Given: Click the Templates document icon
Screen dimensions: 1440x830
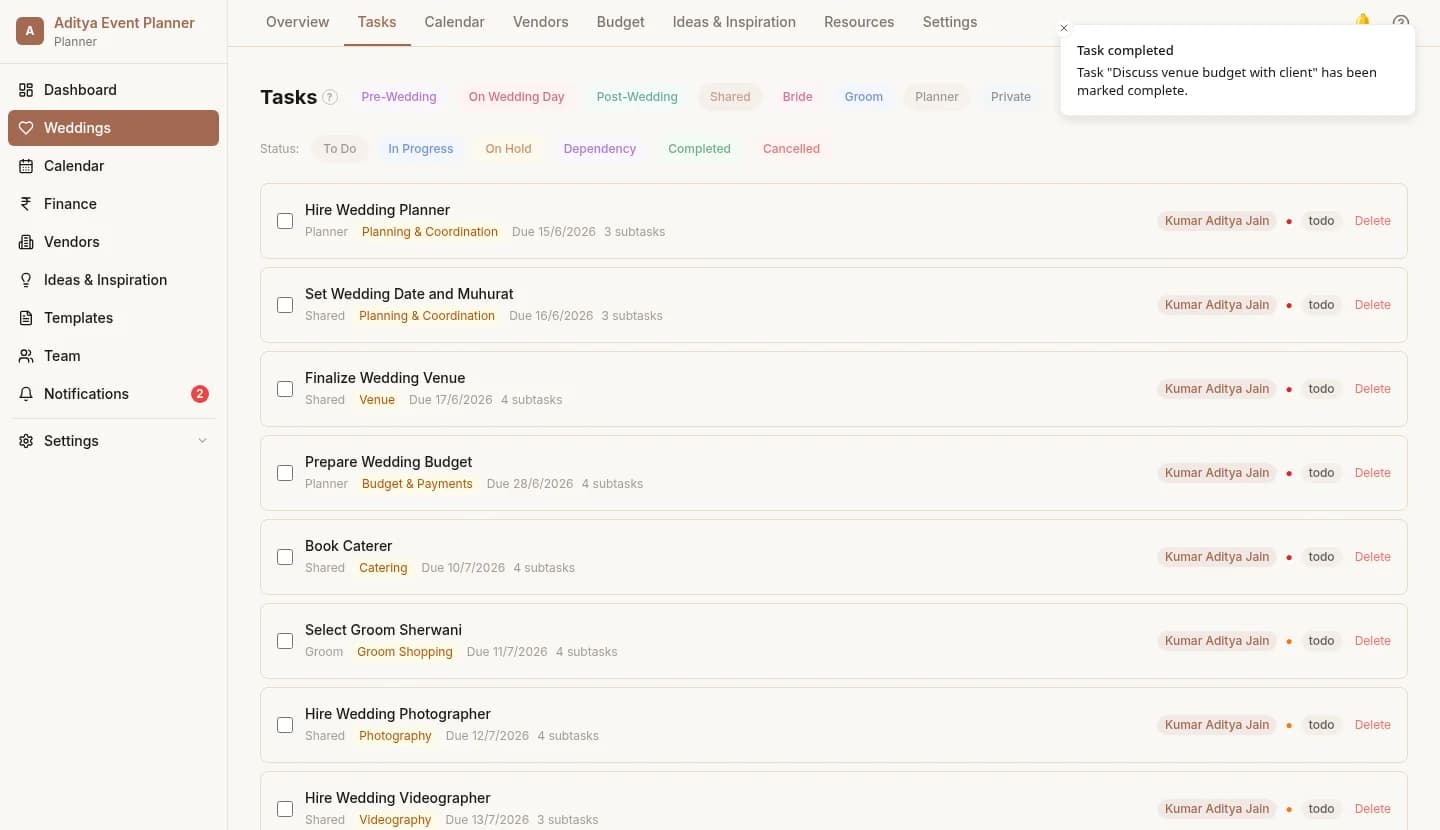Looking at the screenshot, I should point(26,318).
